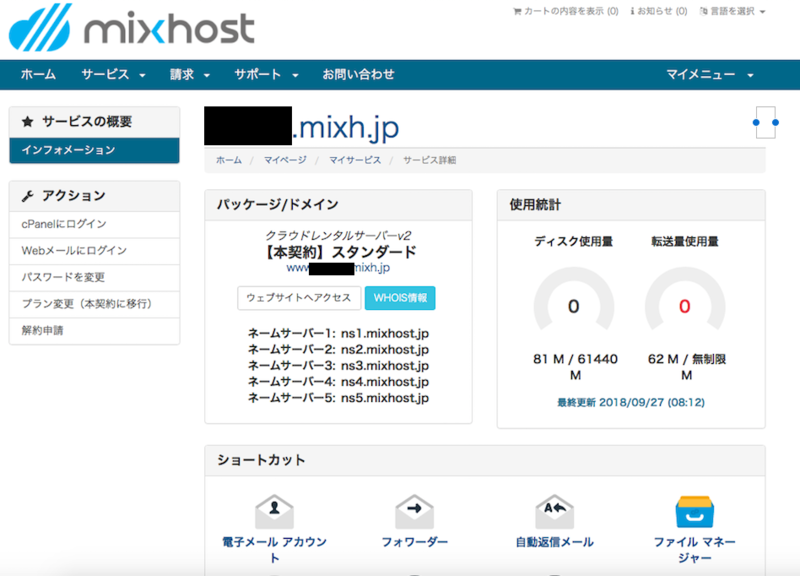Click ネームサーバー4: ns4.mixhost.jp text

coord(338,382)
